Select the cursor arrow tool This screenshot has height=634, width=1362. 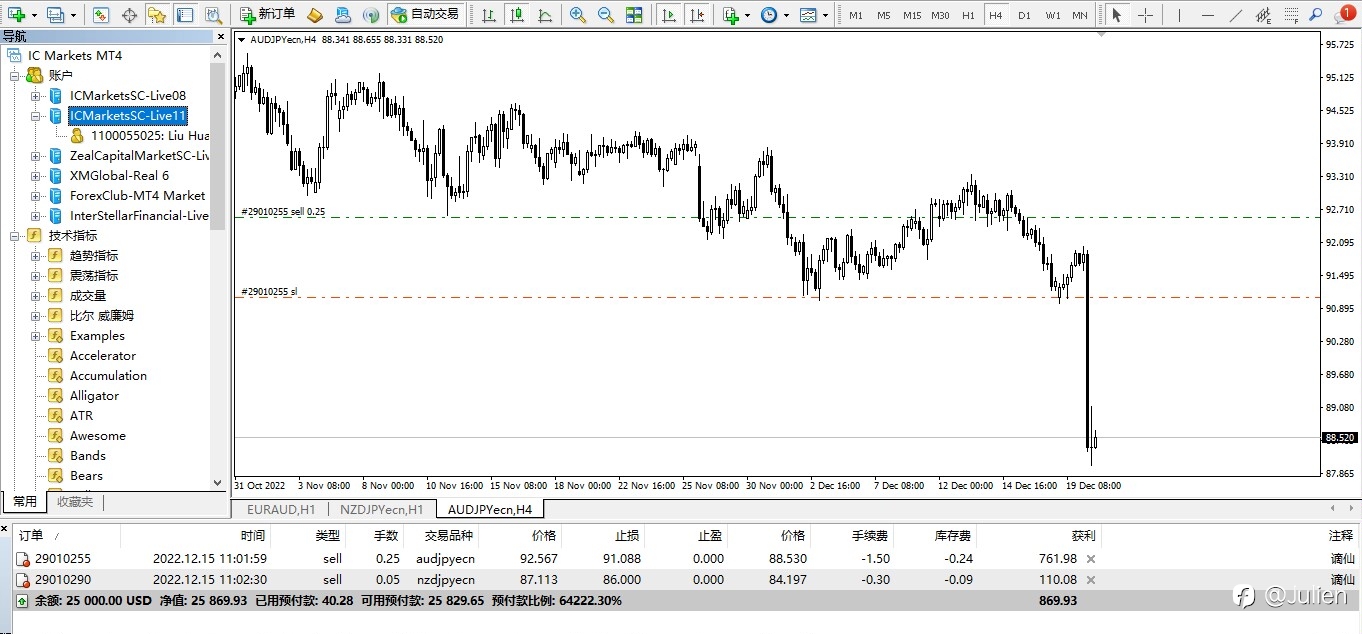[x=1116, y=15]
